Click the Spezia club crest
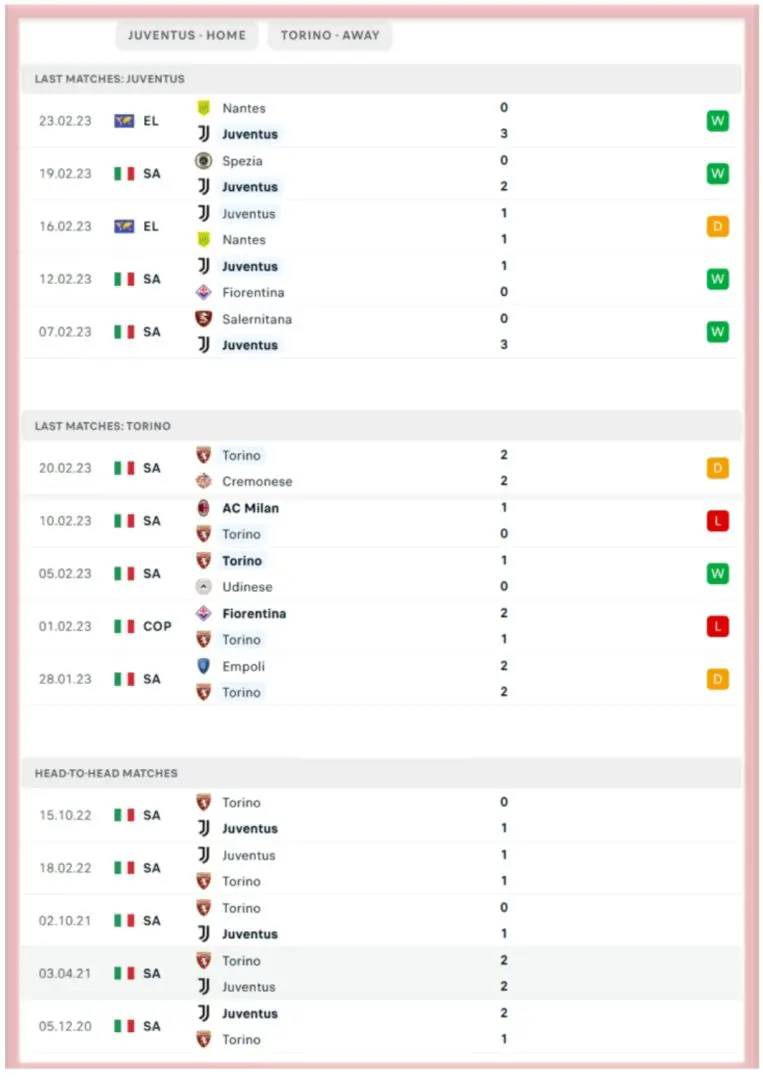763x1080 pixels. tap(203, 161)
